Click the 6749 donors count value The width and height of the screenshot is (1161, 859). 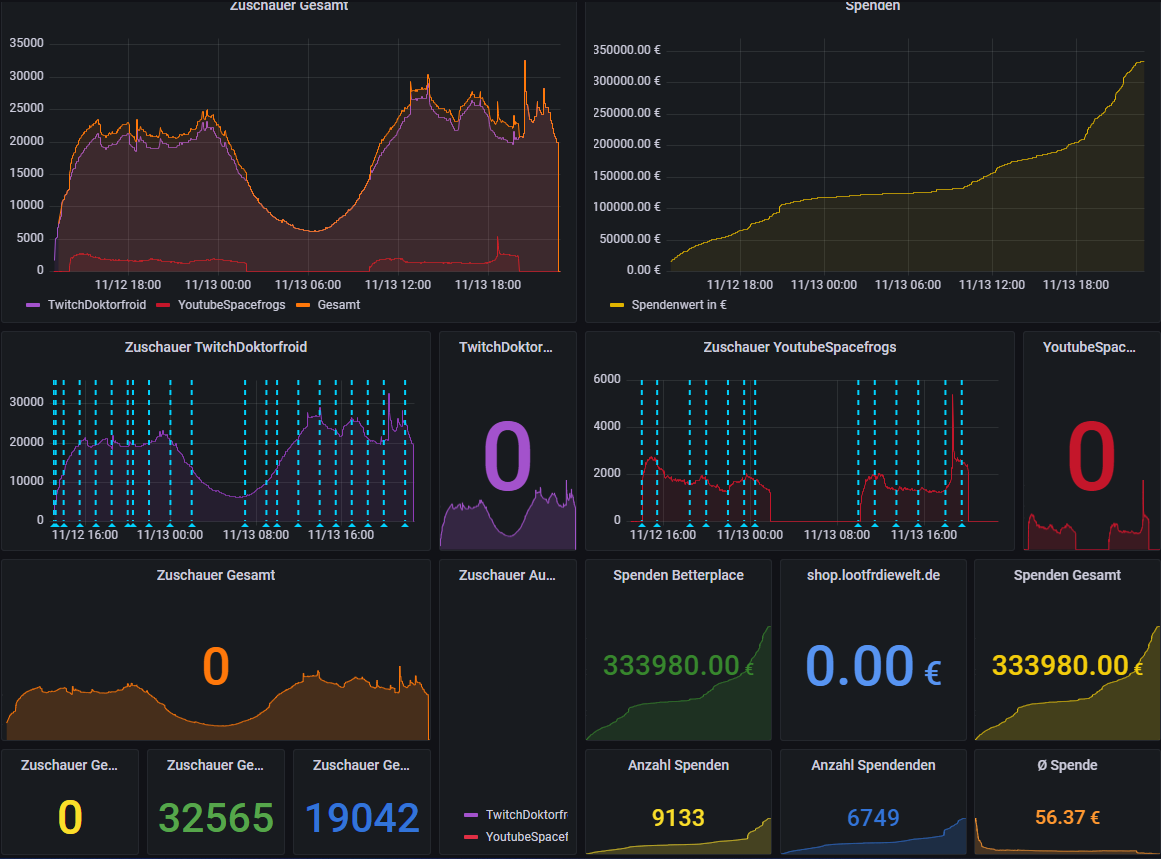[x=873, y=818]
